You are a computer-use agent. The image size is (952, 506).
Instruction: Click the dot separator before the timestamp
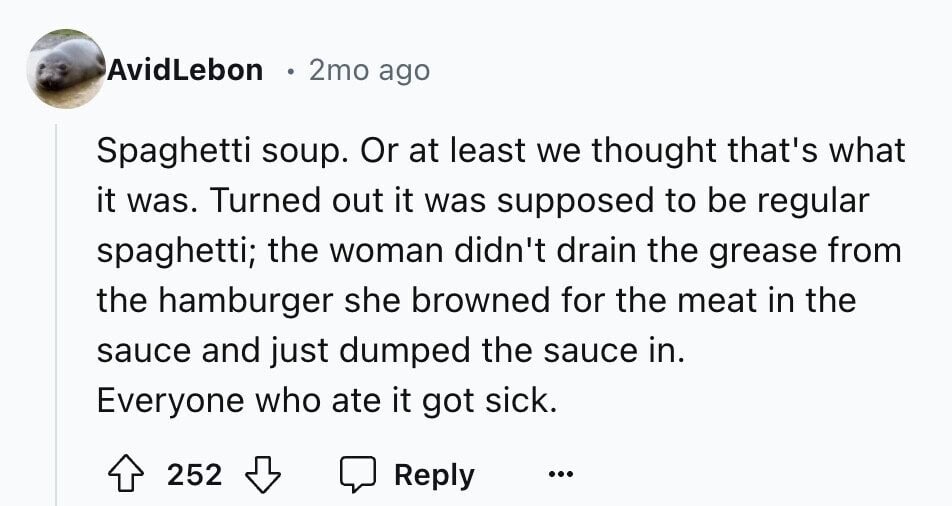click(291, 72)
